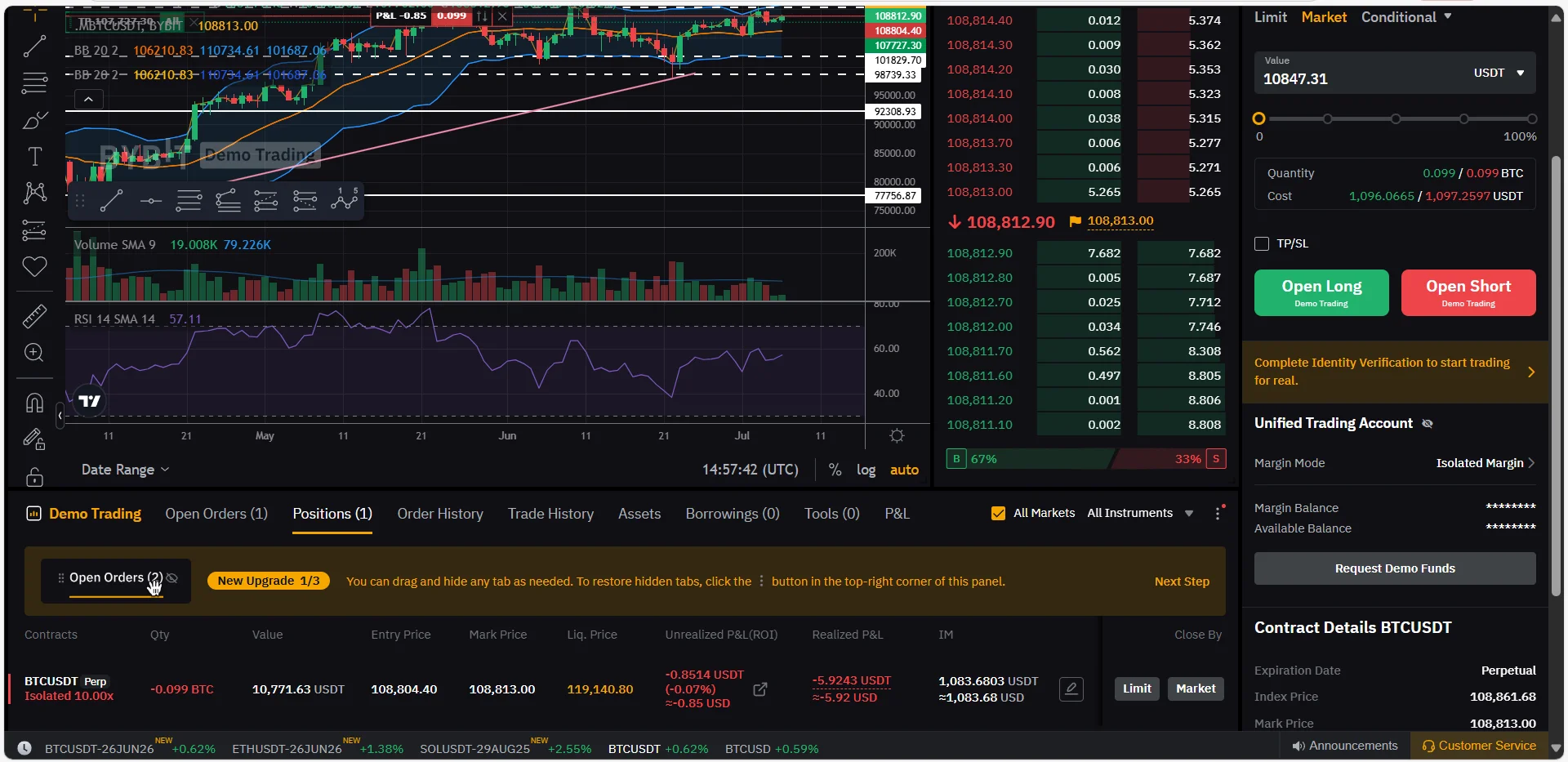Pick the Elliott wave tool in floating toolbar
The image size is (1568, 762).
(x=345, y=199)
